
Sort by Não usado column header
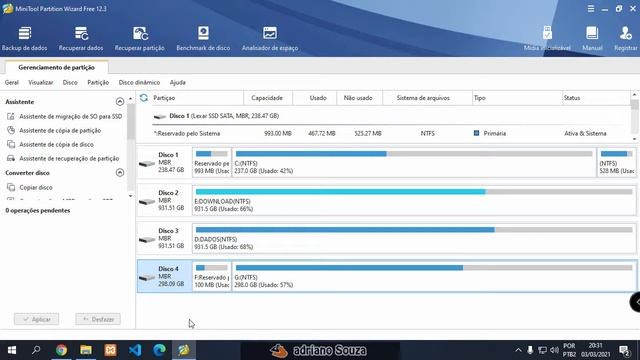[360, 98]
